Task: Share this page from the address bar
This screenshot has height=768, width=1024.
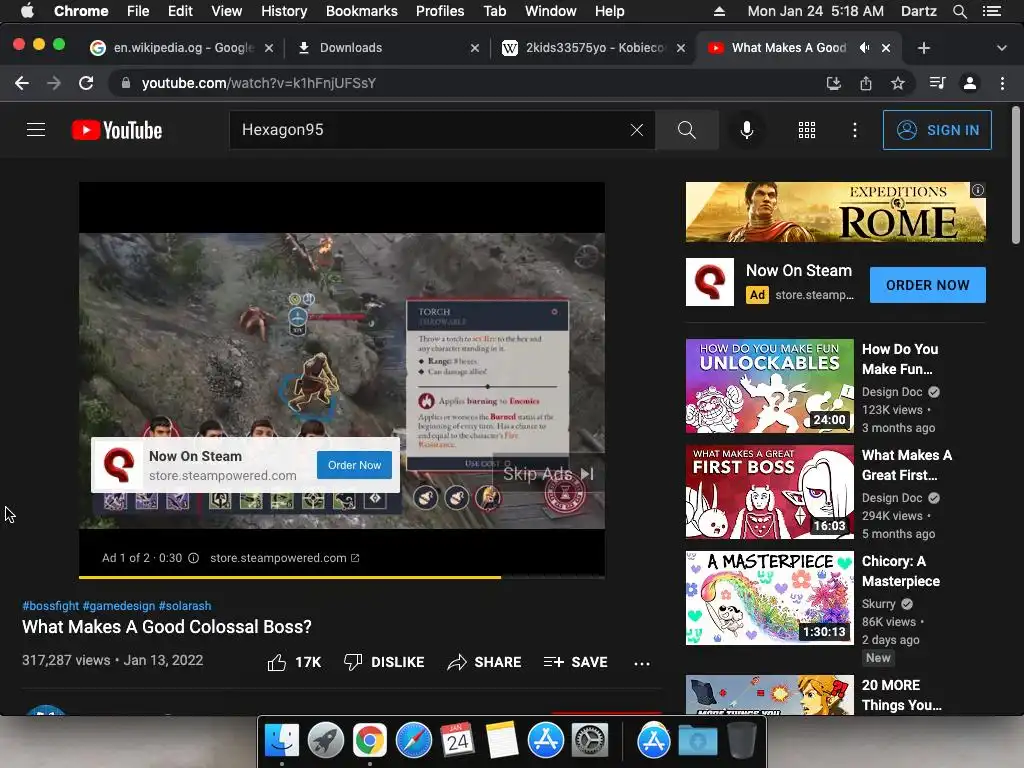Action: coord(865,83)
